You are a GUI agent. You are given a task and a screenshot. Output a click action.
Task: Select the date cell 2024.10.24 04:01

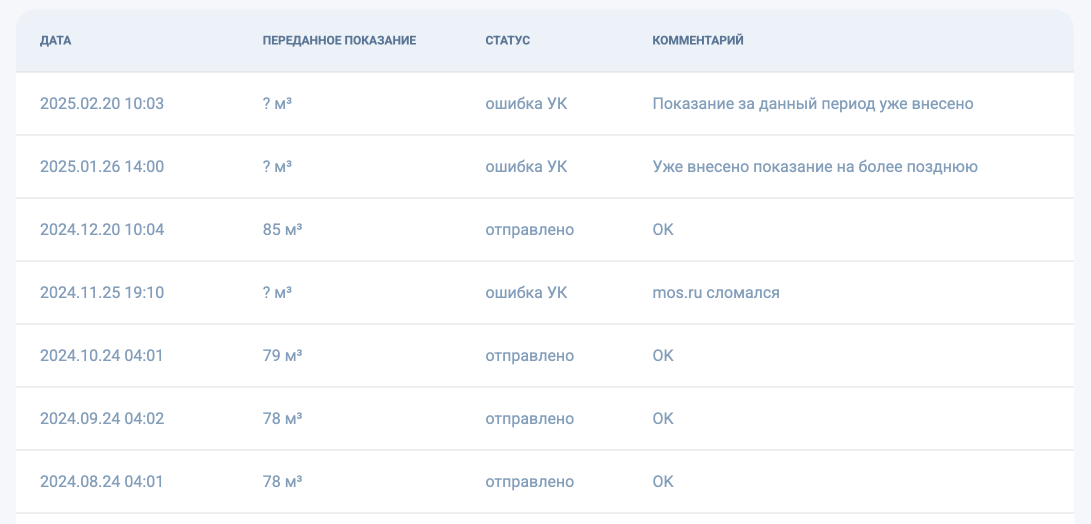point(102,356)
